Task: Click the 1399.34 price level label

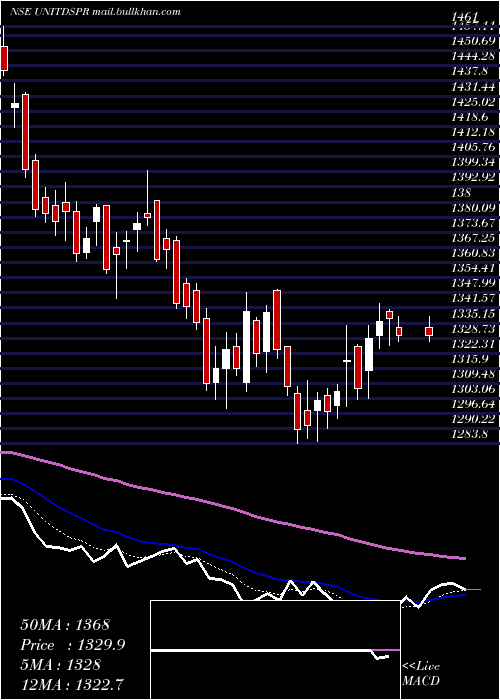Action: click(x=473, y=162)
